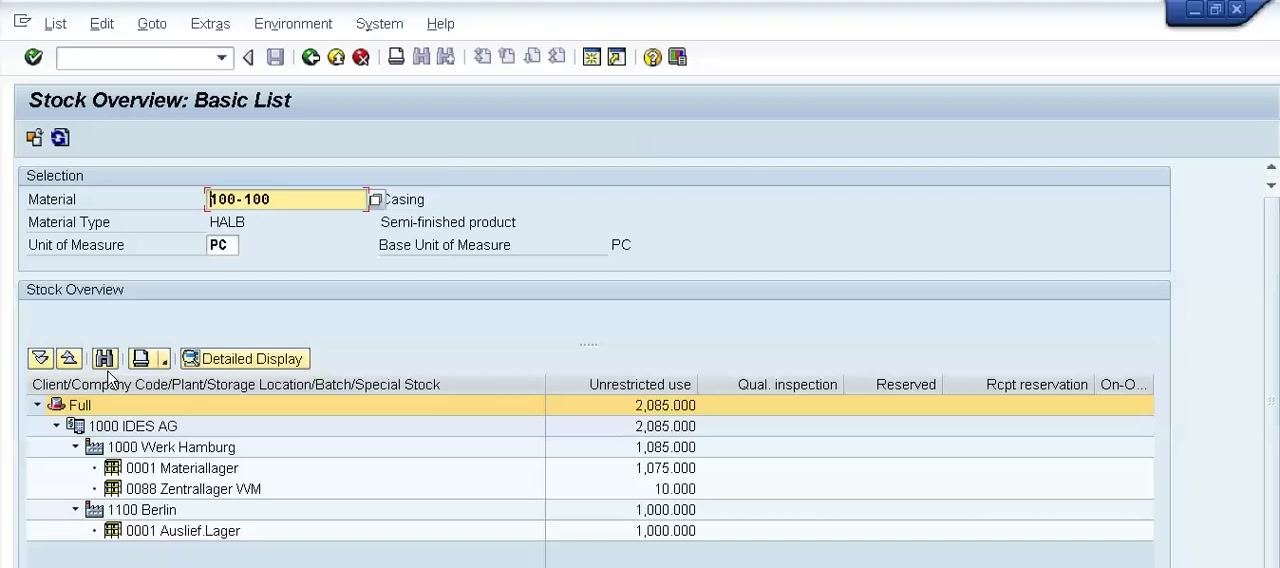Open the List menu
This screenshot has height=568, width=1280.
[x=55, y=23]
